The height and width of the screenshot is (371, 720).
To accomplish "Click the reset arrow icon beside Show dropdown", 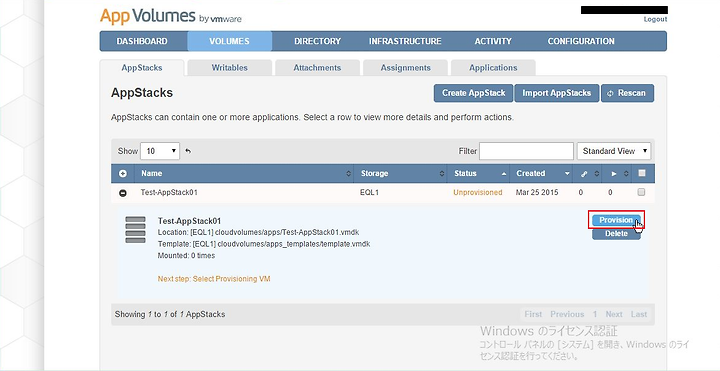I will coord(188,151).
